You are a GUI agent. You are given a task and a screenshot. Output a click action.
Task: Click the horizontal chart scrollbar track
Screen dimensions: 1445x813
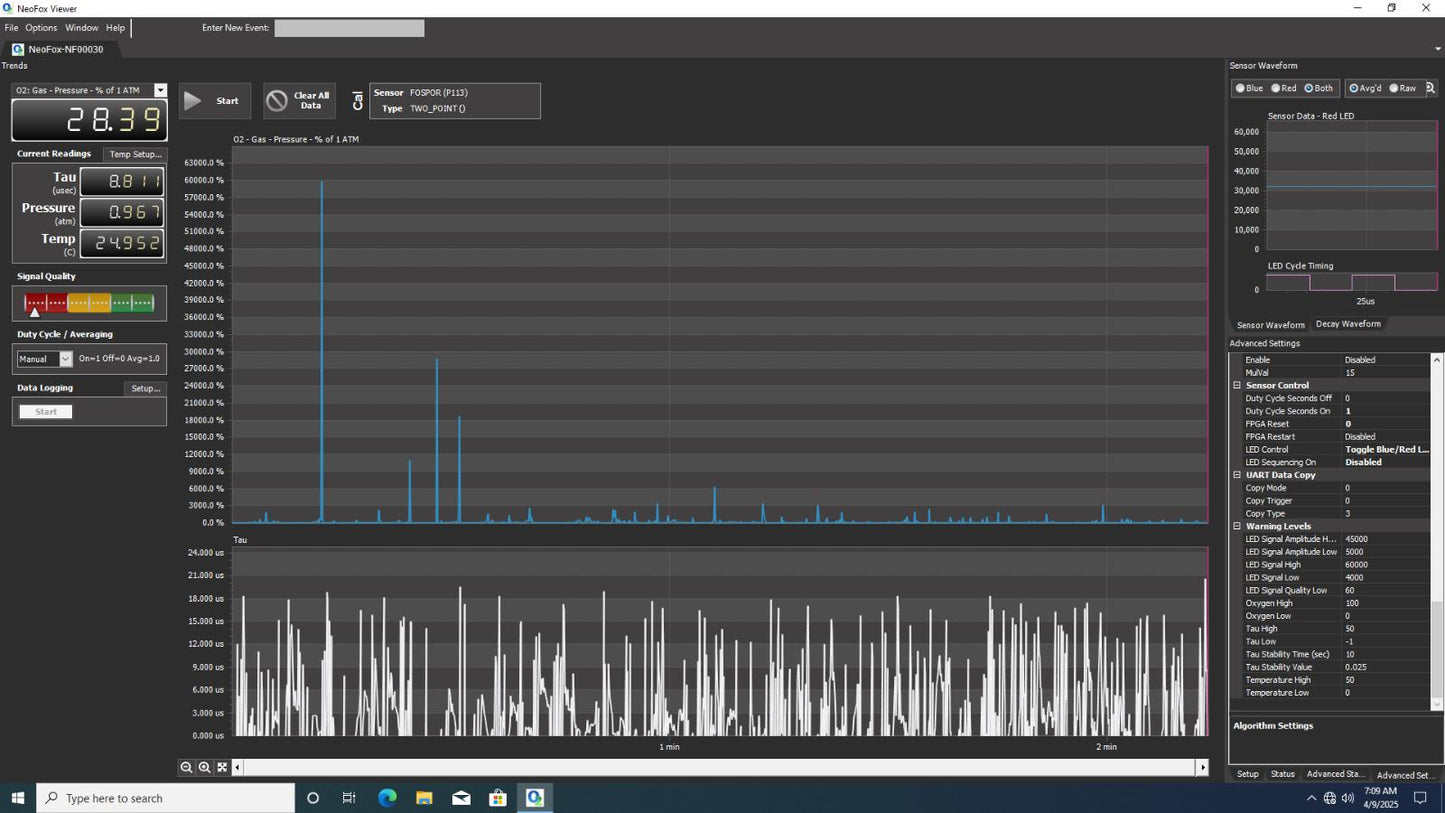tap(720, 768)
